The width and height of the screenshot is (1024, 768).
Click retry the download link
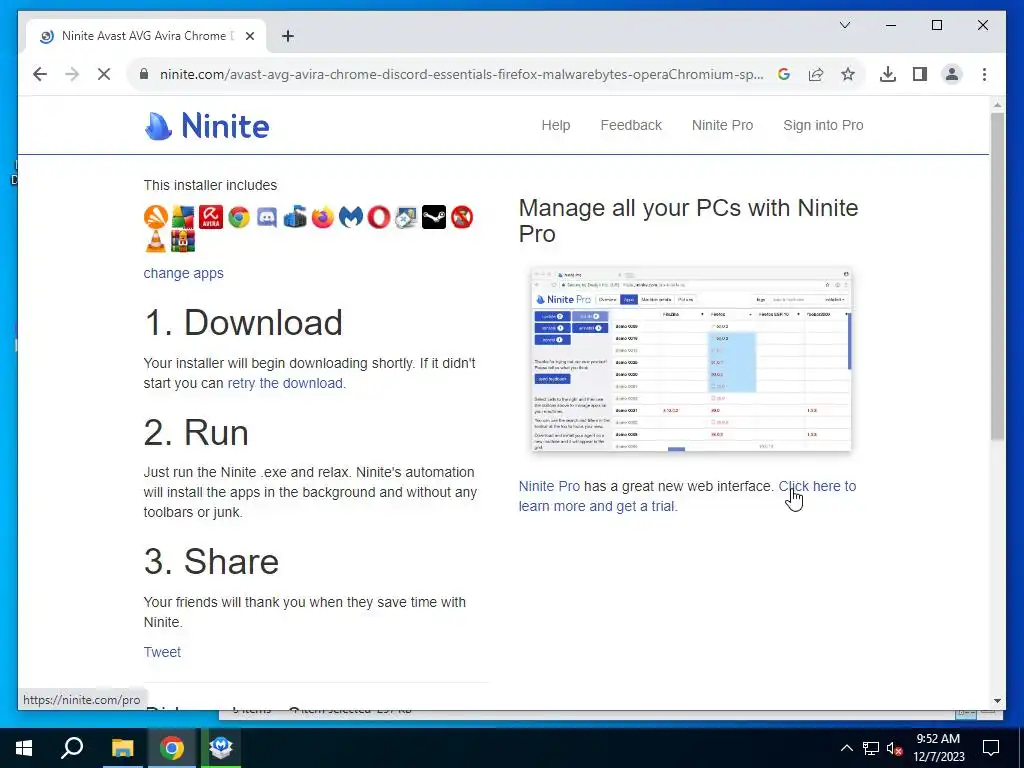[285, 383]
